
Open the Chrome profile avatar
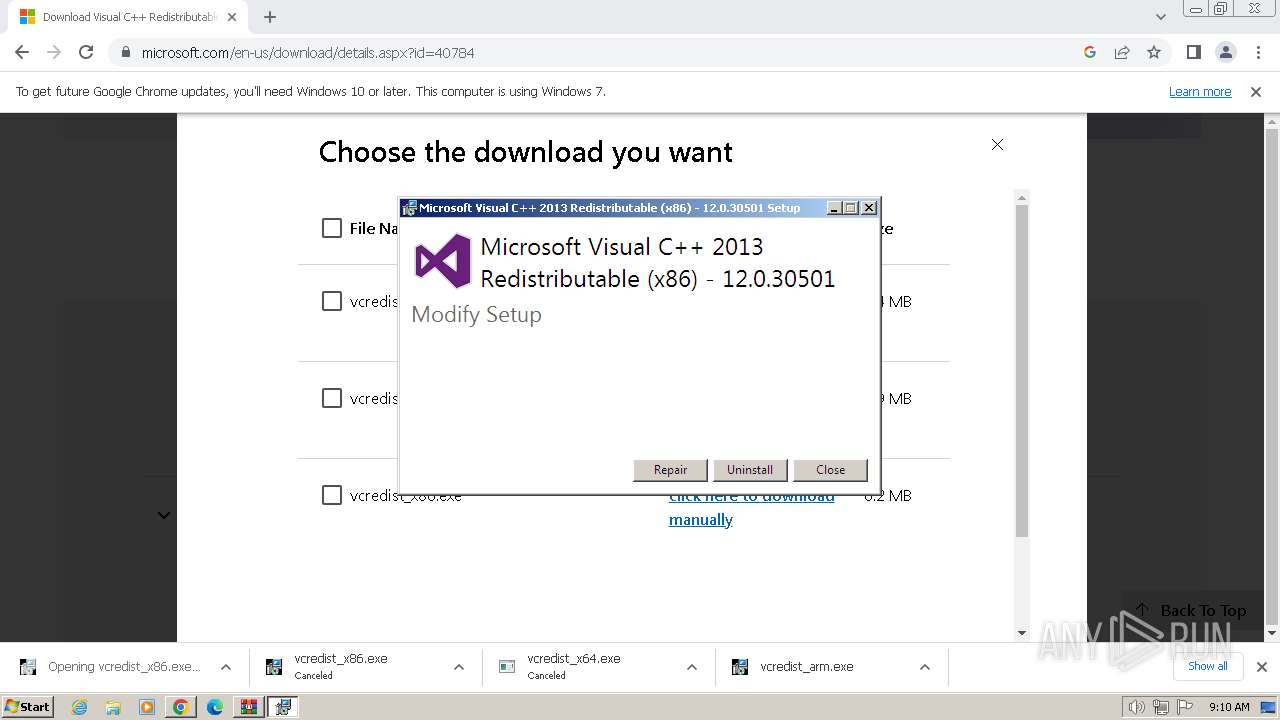(1225, 52)
